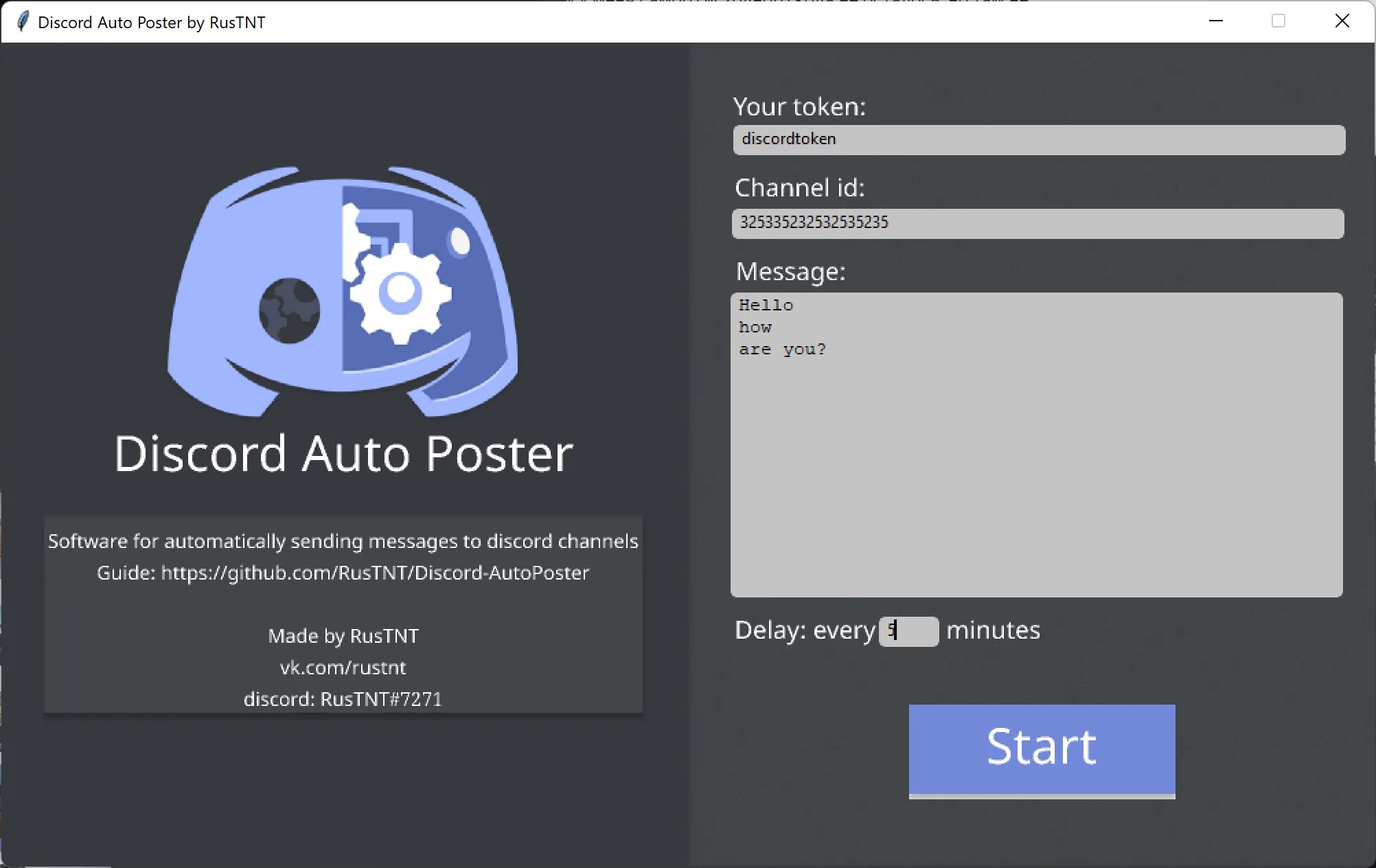Click the Message label
This screenshot has height=868, width=1376.
pyautogui.click(x=790, y=271)
